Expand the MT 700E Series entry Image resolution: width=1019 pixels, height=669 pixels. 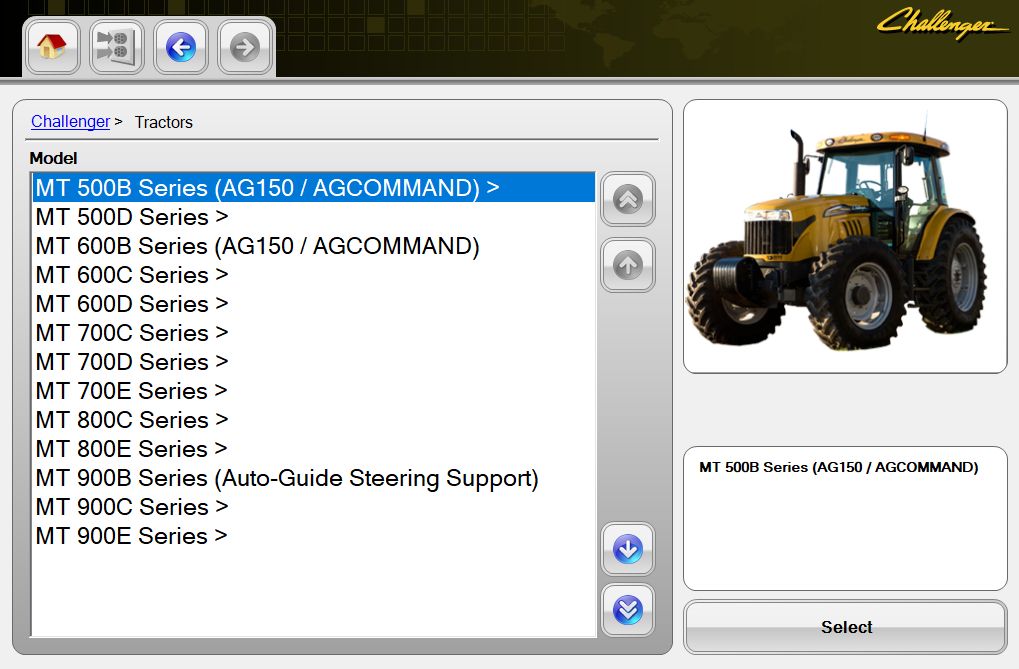coord(131,390)
